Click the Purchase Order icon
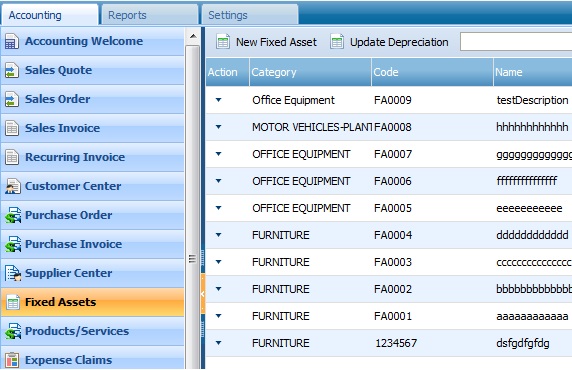This screenshot has height=370, width=572. [13, 215]
